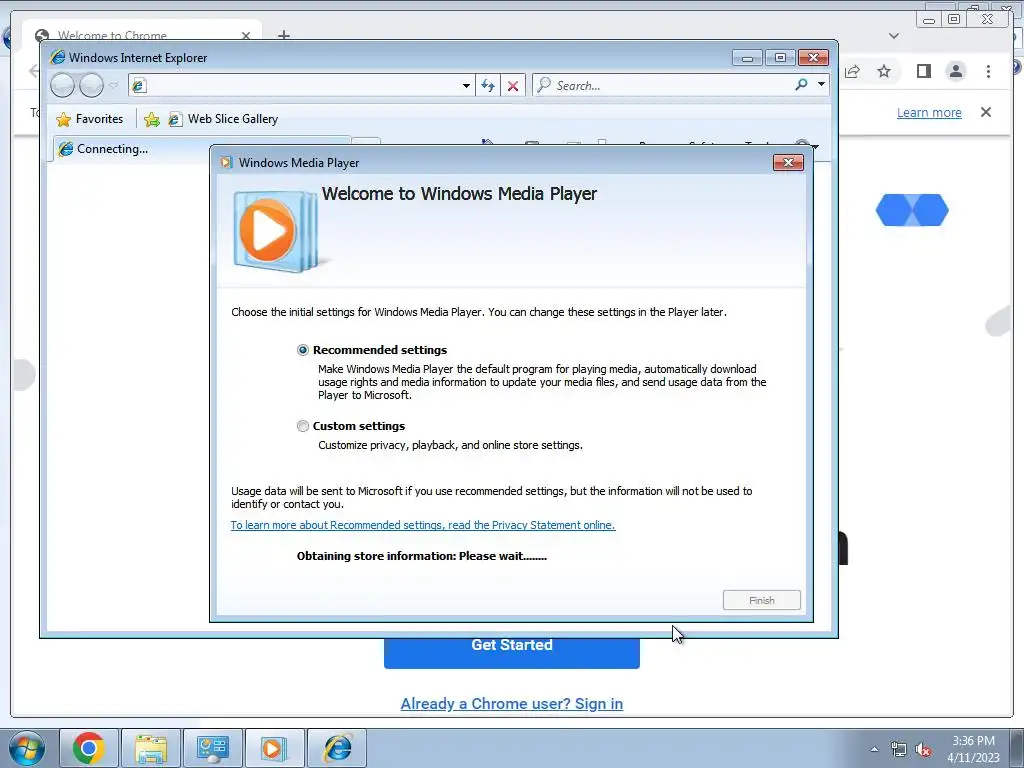Viewport: 1024px width, 768px height.
Task: Open the Favorites button
Action: coord(89,119)
